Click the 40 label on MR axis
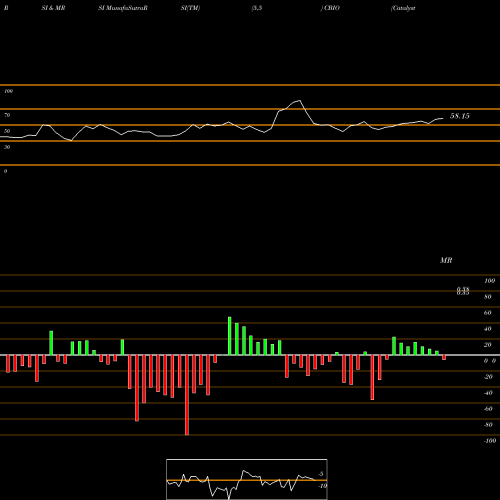 click(x=488, y=329)
